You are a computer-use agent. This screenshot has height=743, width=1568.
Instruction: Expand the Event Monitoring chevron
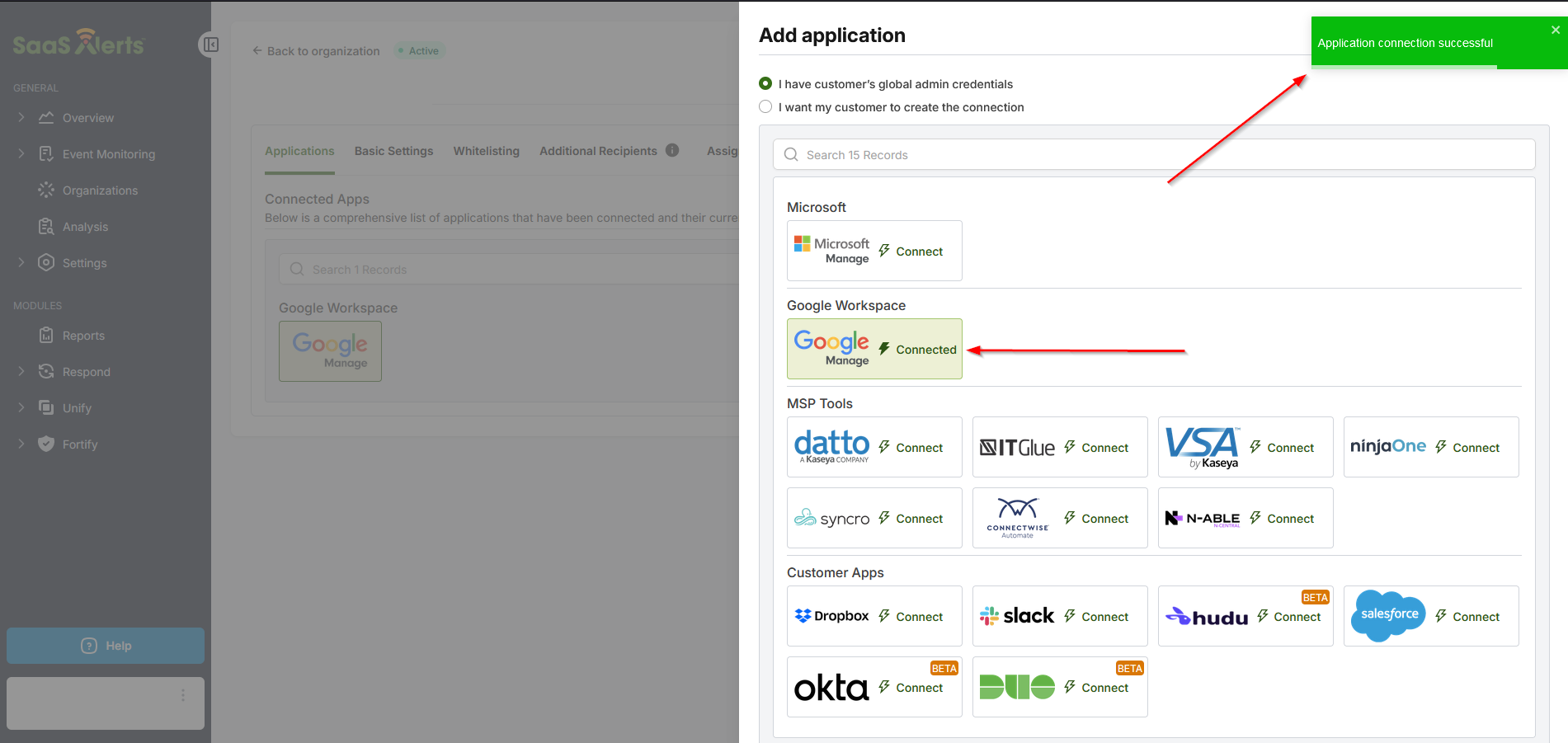click(x=21, y=154)
